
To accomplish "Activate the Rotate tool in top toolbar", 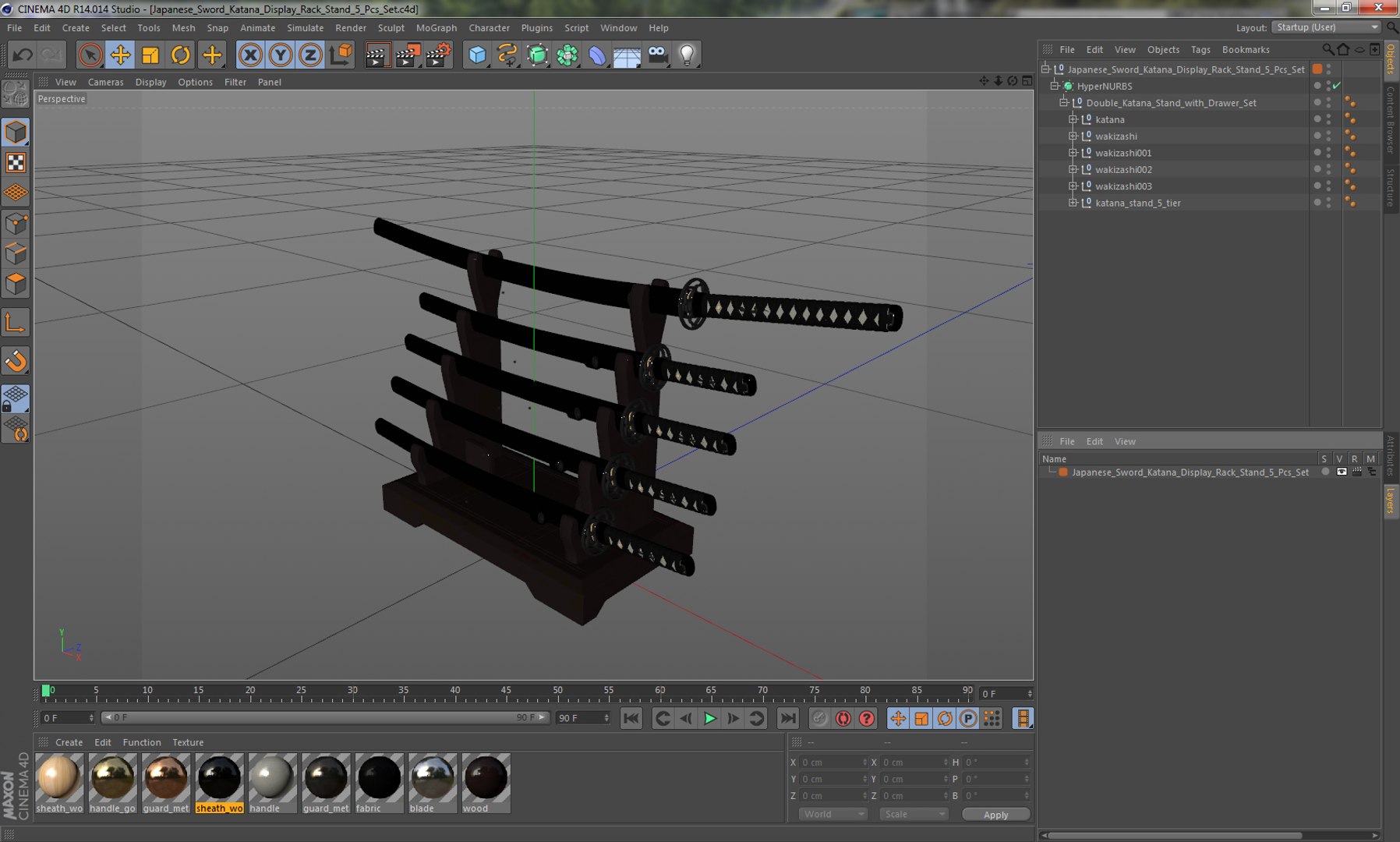I will point(181,55).
